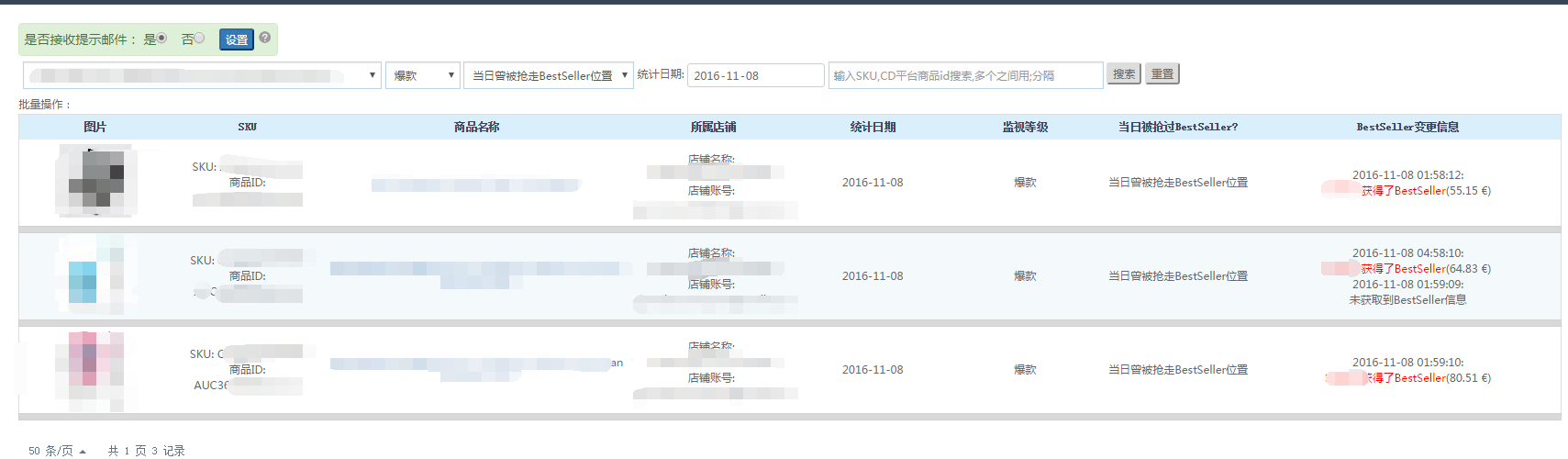The width and height of the screenshot is (1568, 459).
Task: Click the help question mark icon
Action: pyautogui.click(x=264, y=38)
